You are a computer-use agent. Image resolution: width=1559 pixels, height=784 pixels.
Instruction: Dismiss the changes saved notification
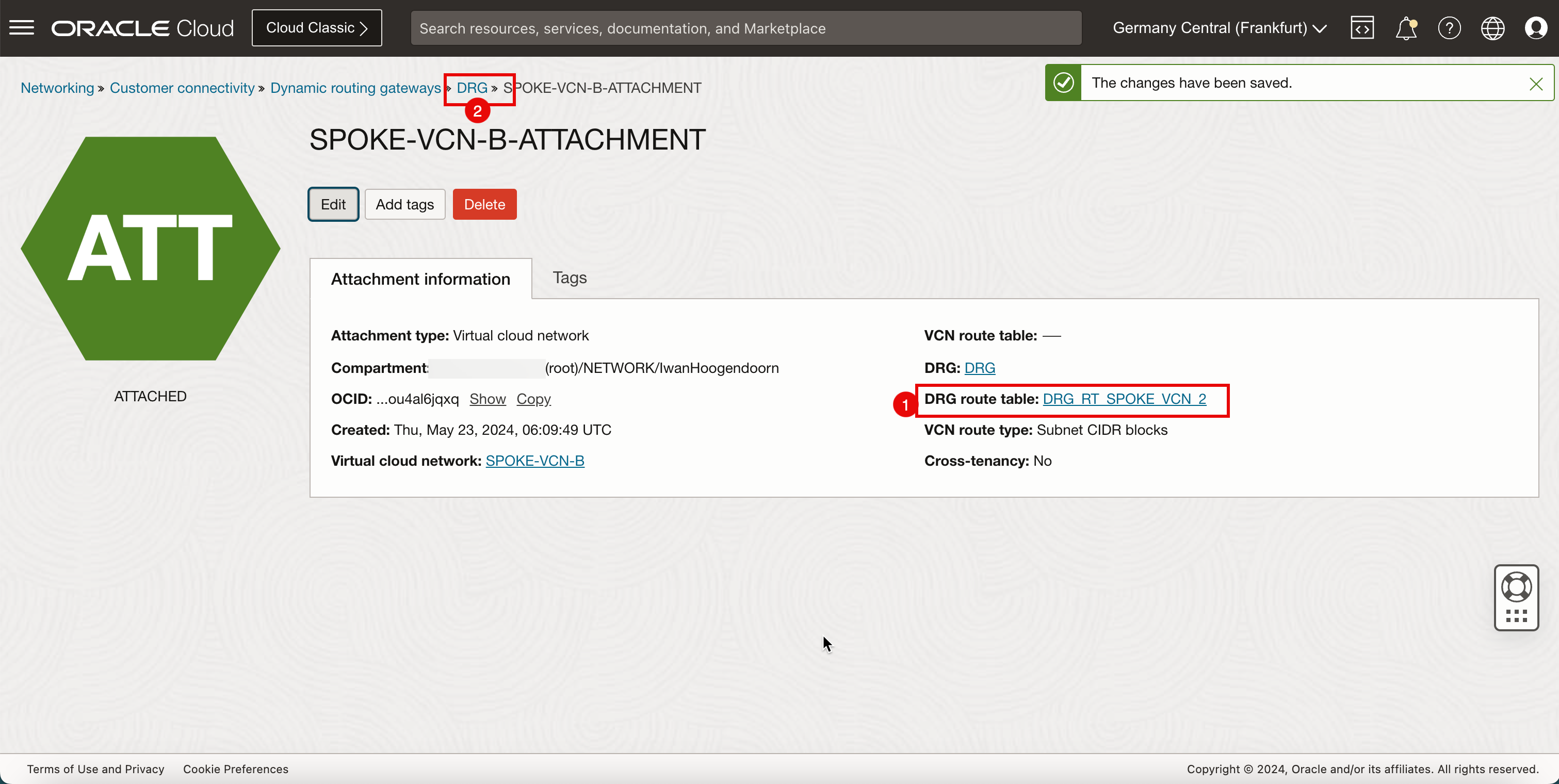pyautogui.click(x=1536, y=83)
